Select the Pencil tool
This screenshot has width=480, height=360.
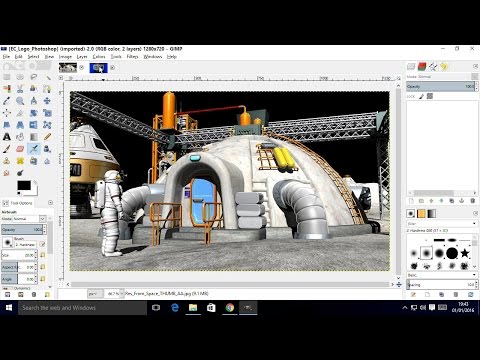click(x=47, y=137)
